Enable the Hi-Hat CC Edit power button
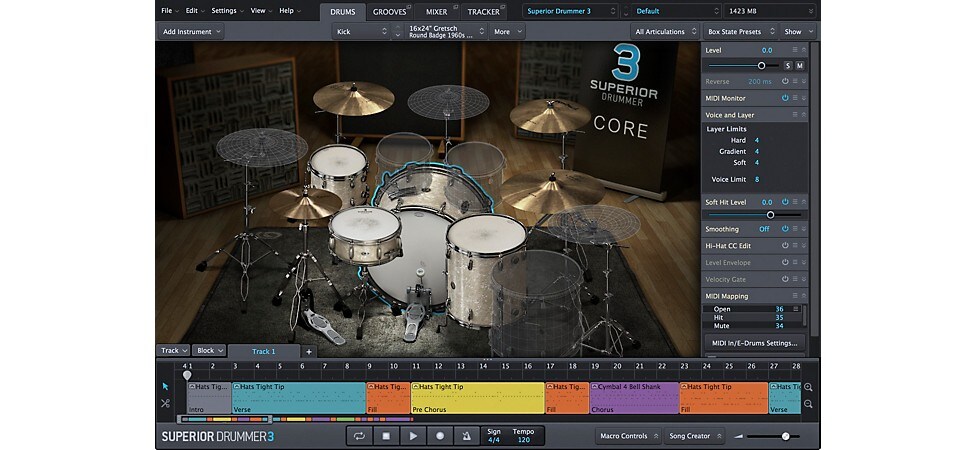 785,246
